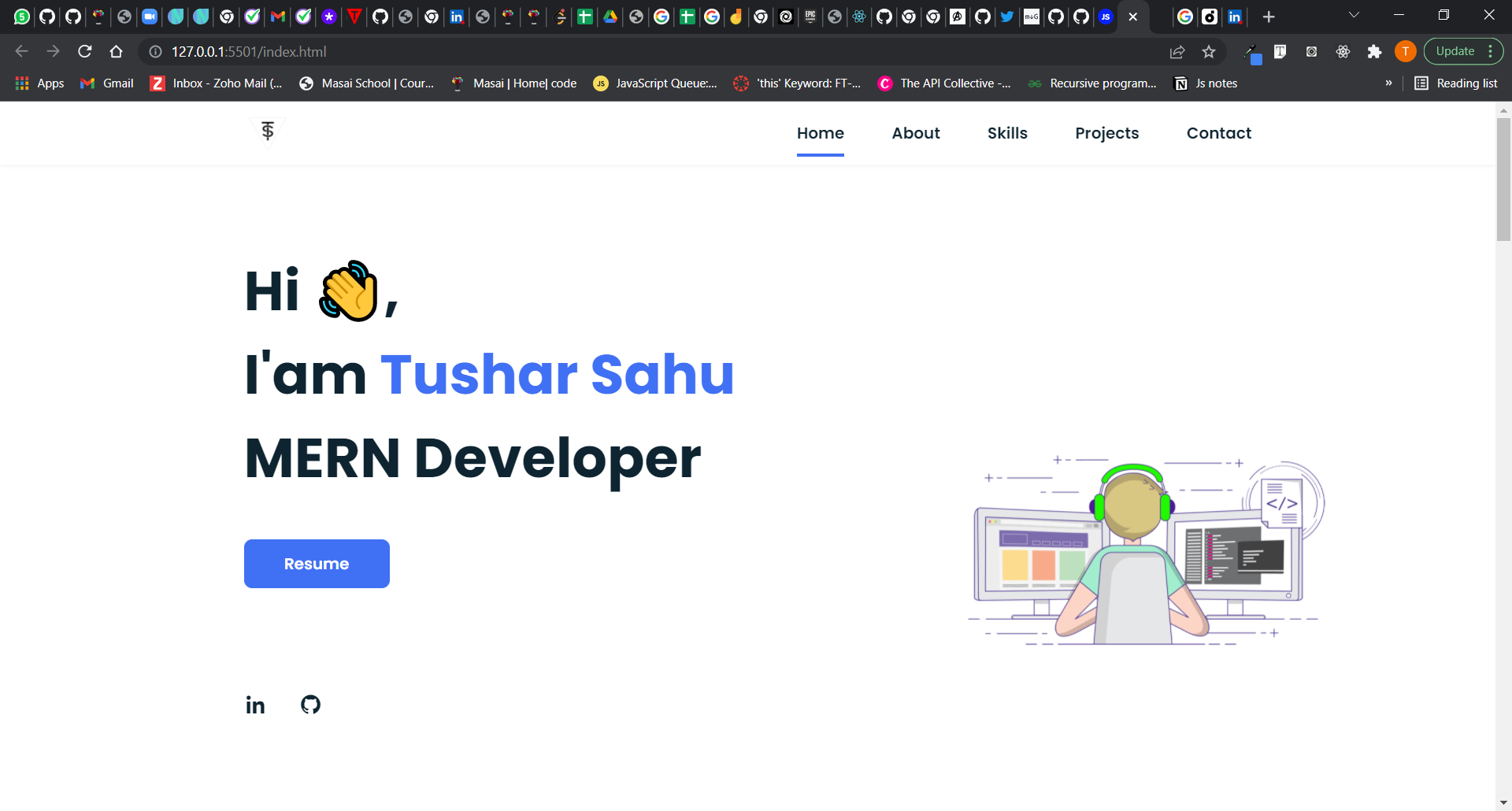This screenshot has height=811, width=1512.
Task: Open a new browser tab
Action: point(1269,17)
